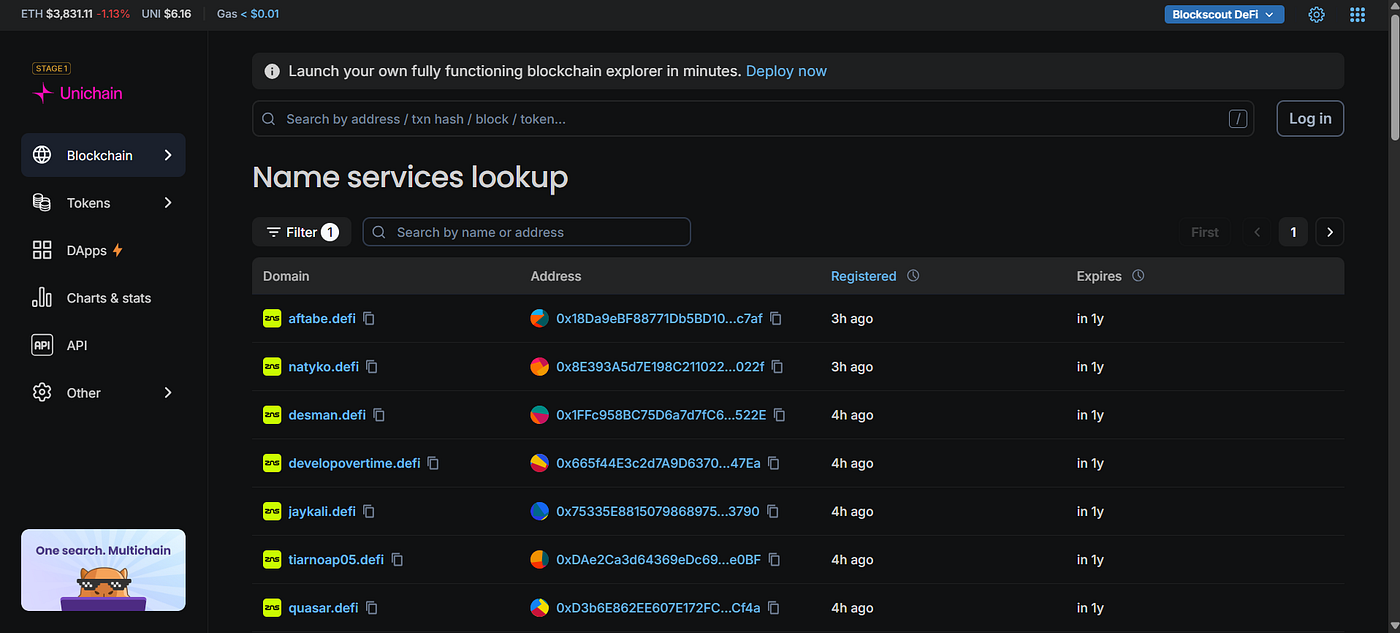Viewport: 1400px width, 633px height.
Task: Click the Deploy now link
Action: (786, 71)
